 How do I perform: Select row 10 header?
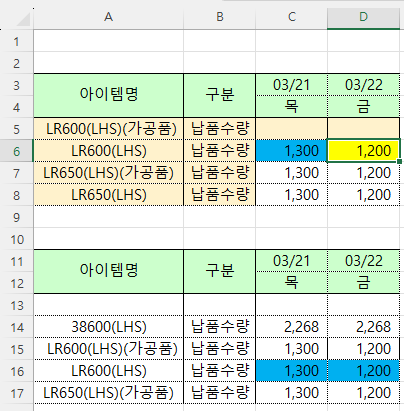[16, 239]
